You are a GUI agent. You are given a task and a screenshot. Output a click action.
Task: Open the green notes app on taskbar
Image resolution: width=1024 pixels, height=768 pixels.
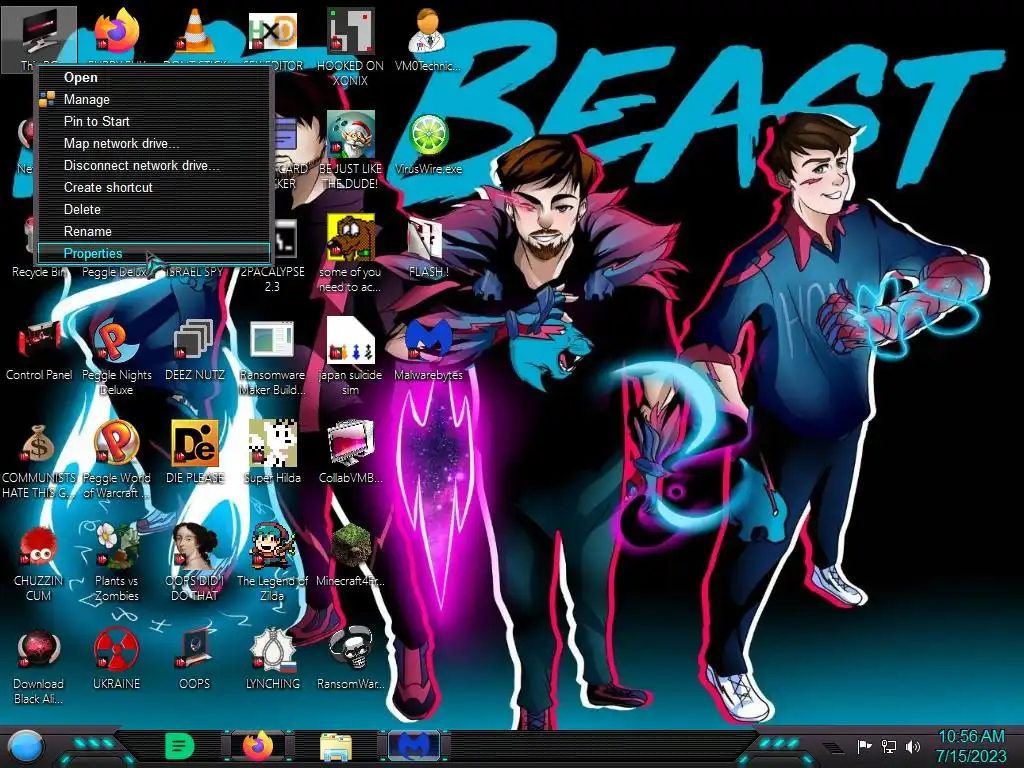pyautogui.click(x=180, y=746)
